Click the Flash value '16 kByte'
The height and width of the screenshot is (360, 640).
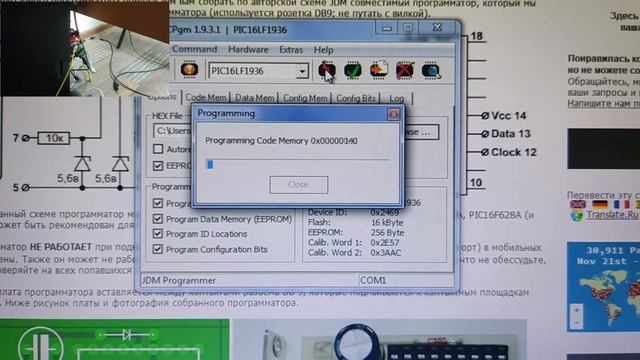pos(387,222)
